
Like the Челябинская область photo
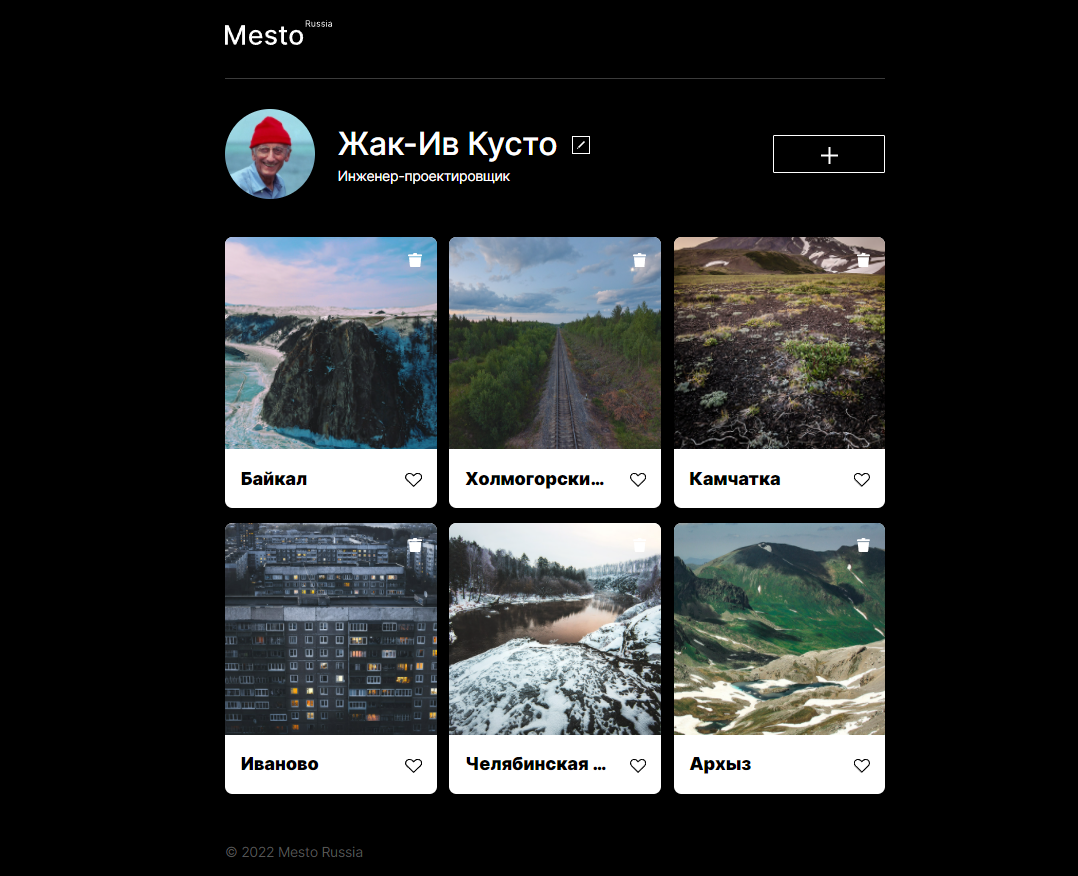pyautogui.click(x=638, y=765)
